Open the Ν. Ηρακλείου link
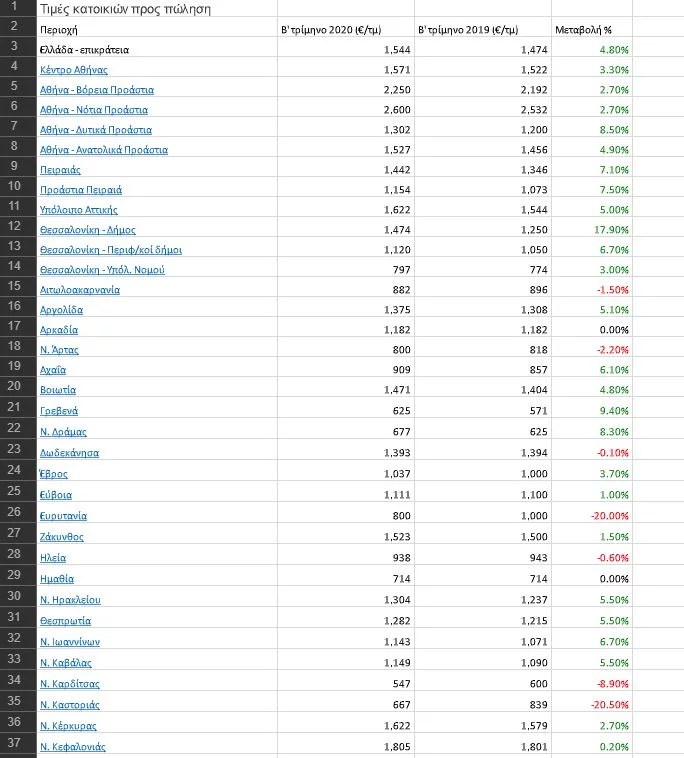Screen dimensions: 684x758 [70, 600]
